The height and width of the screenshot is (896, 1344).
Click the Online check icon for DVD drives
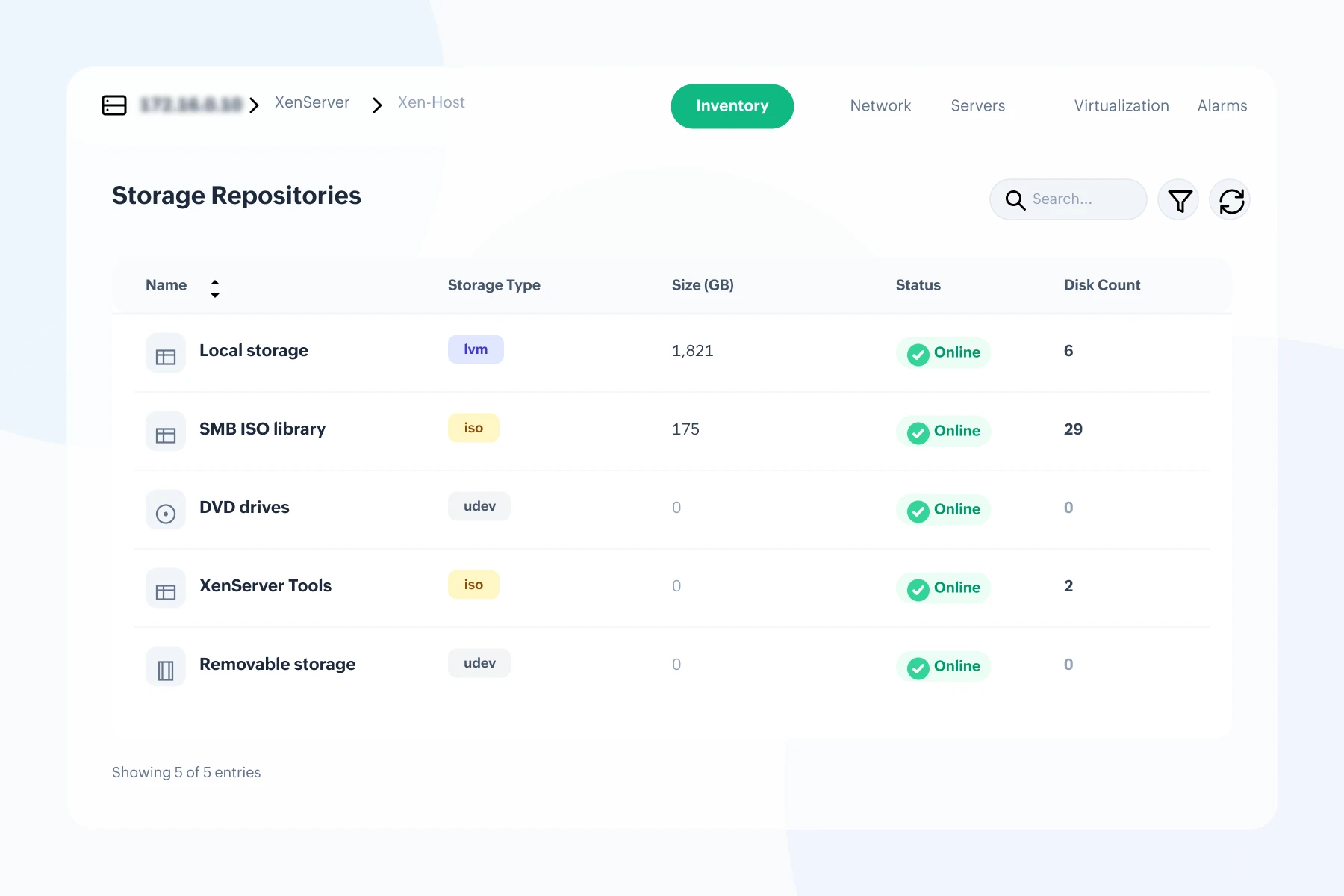coord(918,511)
